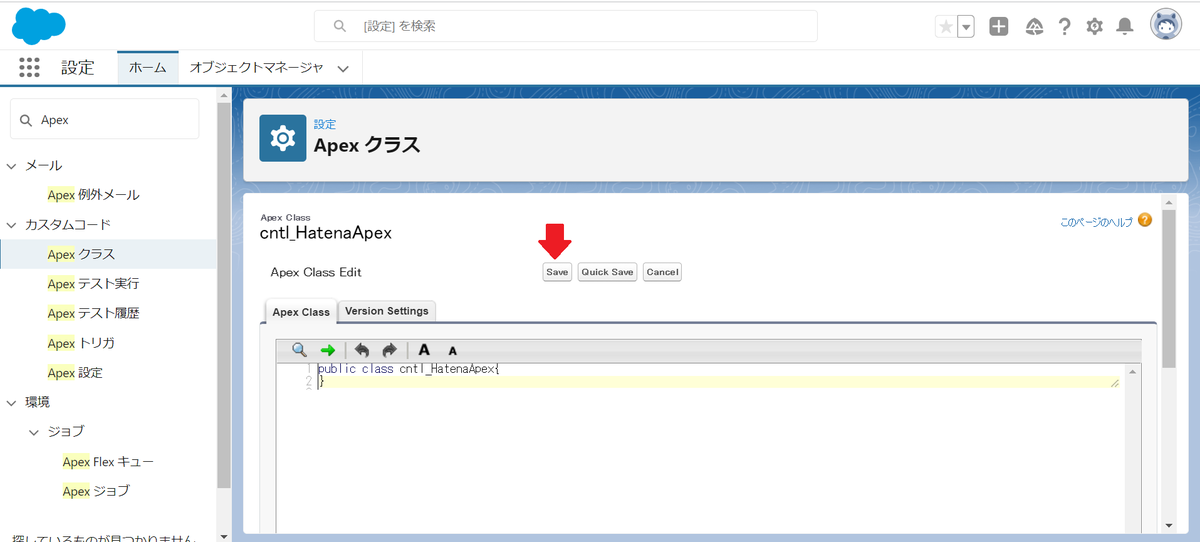Open Apex テスト履歴

click(93, 313)
